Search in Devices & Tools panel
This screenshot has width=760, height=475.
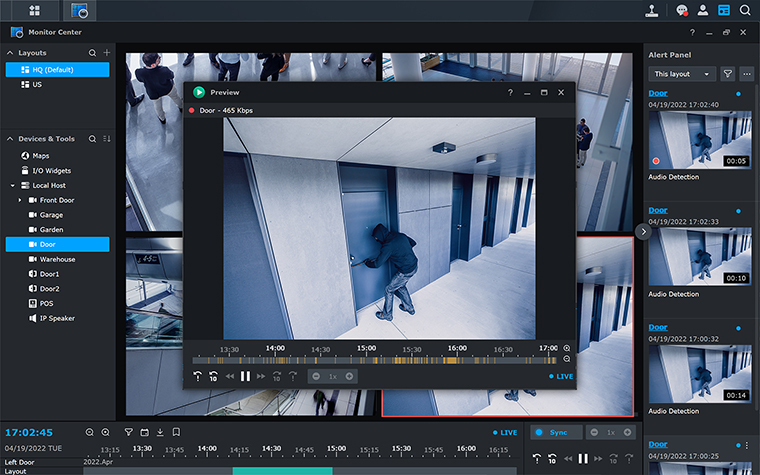pos(92,139)
